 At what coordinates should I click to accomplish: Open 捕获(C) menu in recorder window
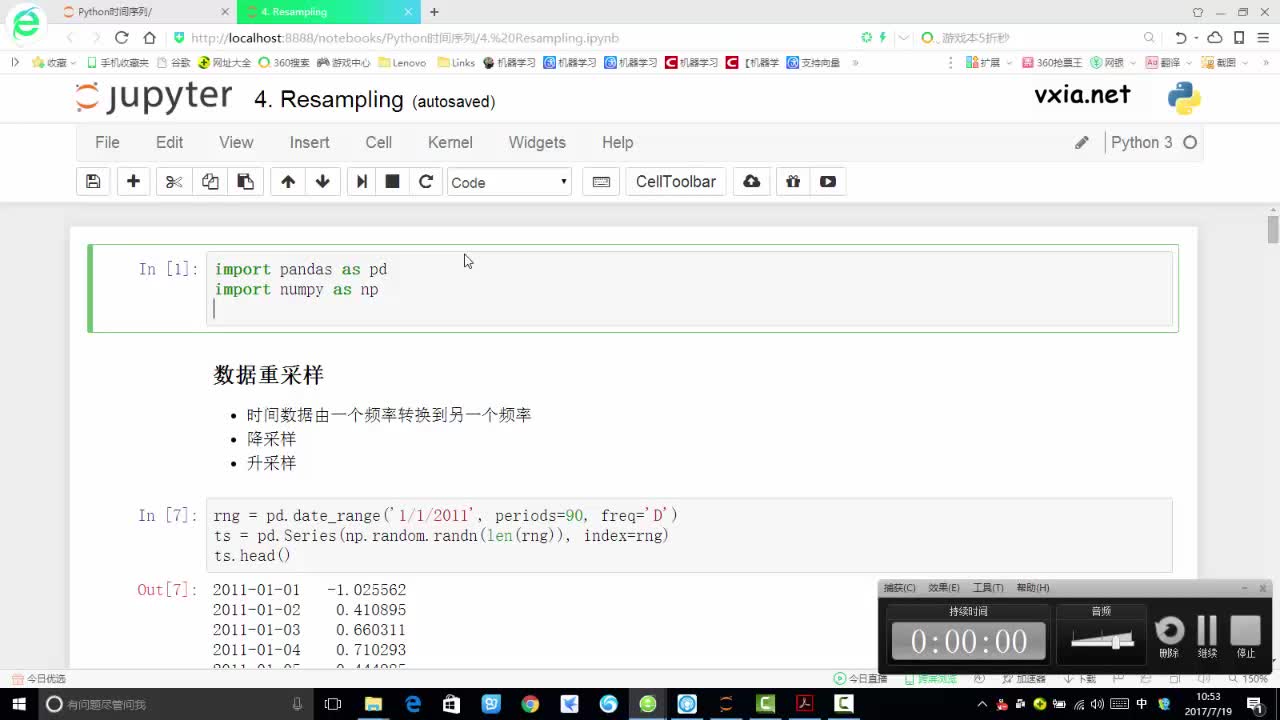[900, 588]
